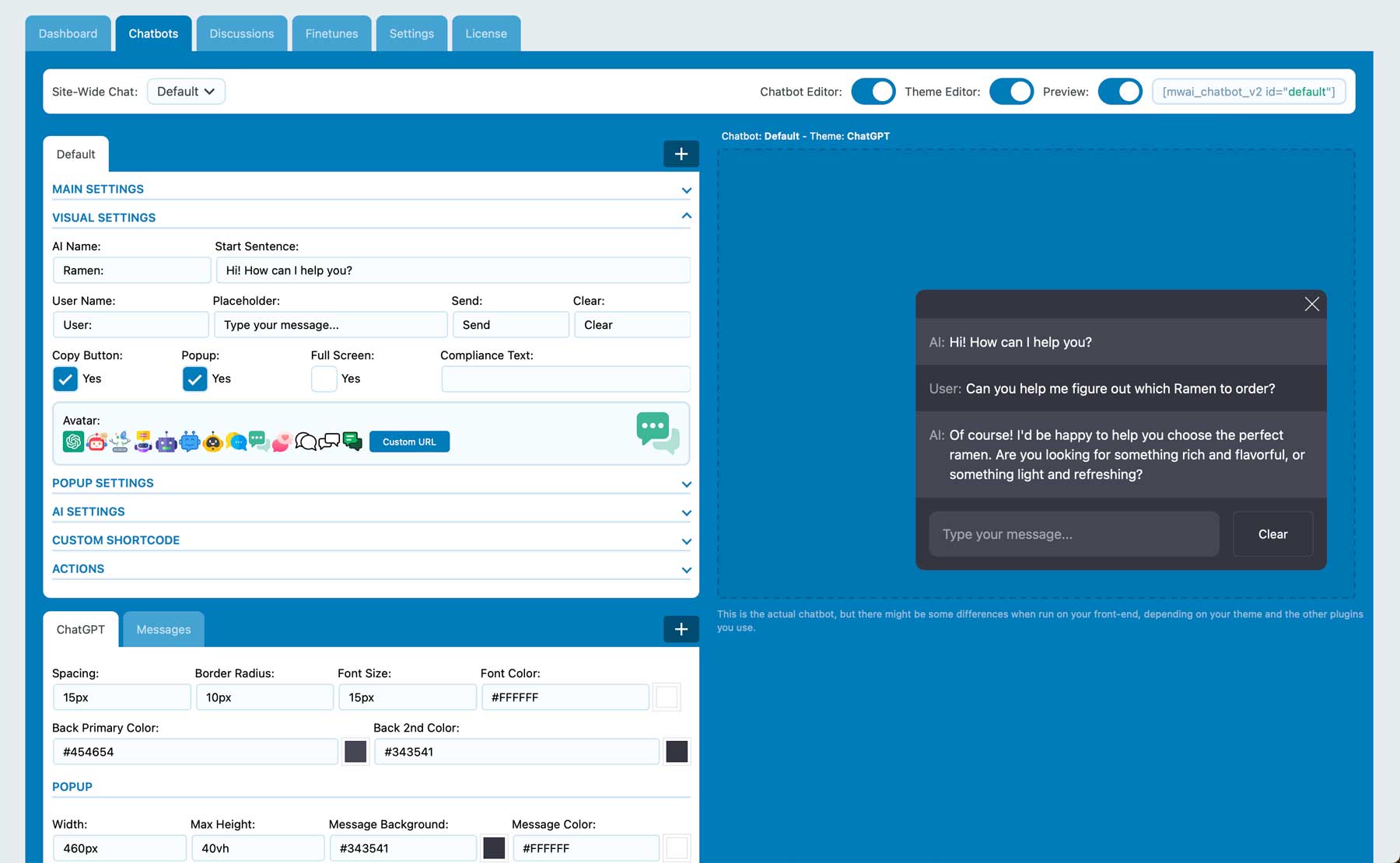This screenshot has height=863, width=1400.
Task: Expand the POPUP SETTINGS section
Action: [x=371, y=483]
